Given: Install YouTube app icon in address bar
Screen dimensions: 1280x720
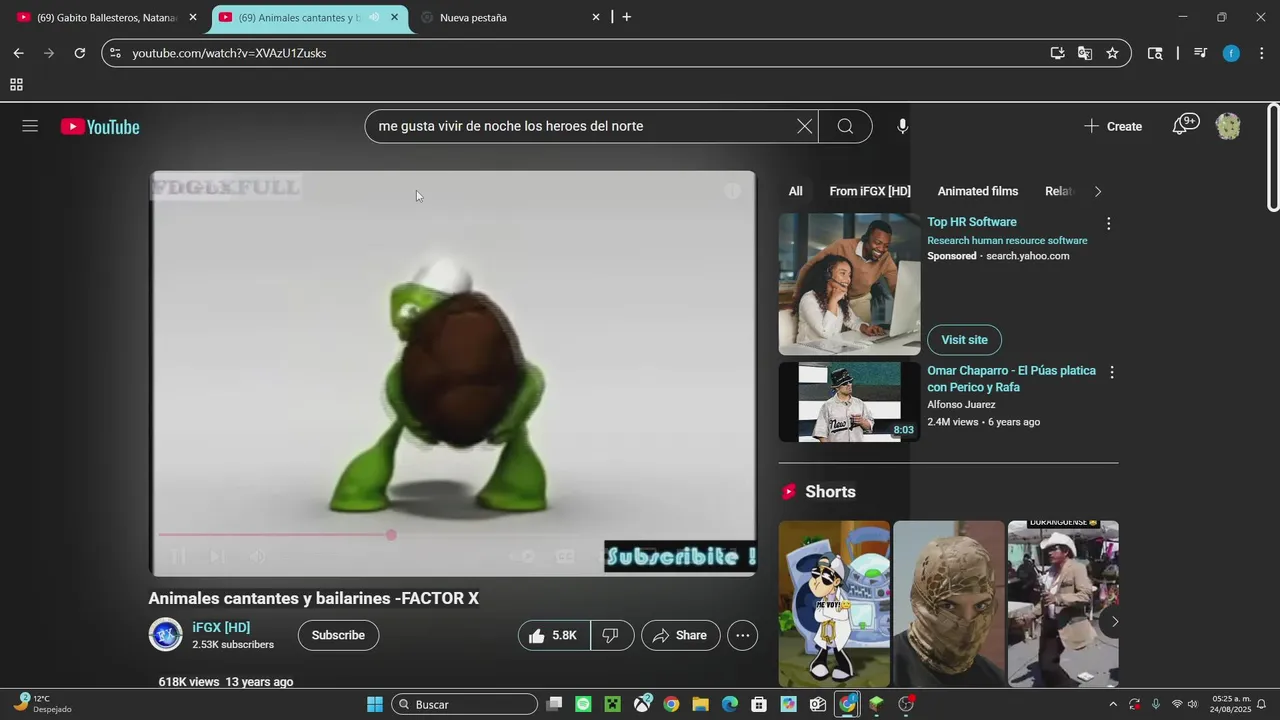Looking at the screenshot, I should [x=1057, y=53].
